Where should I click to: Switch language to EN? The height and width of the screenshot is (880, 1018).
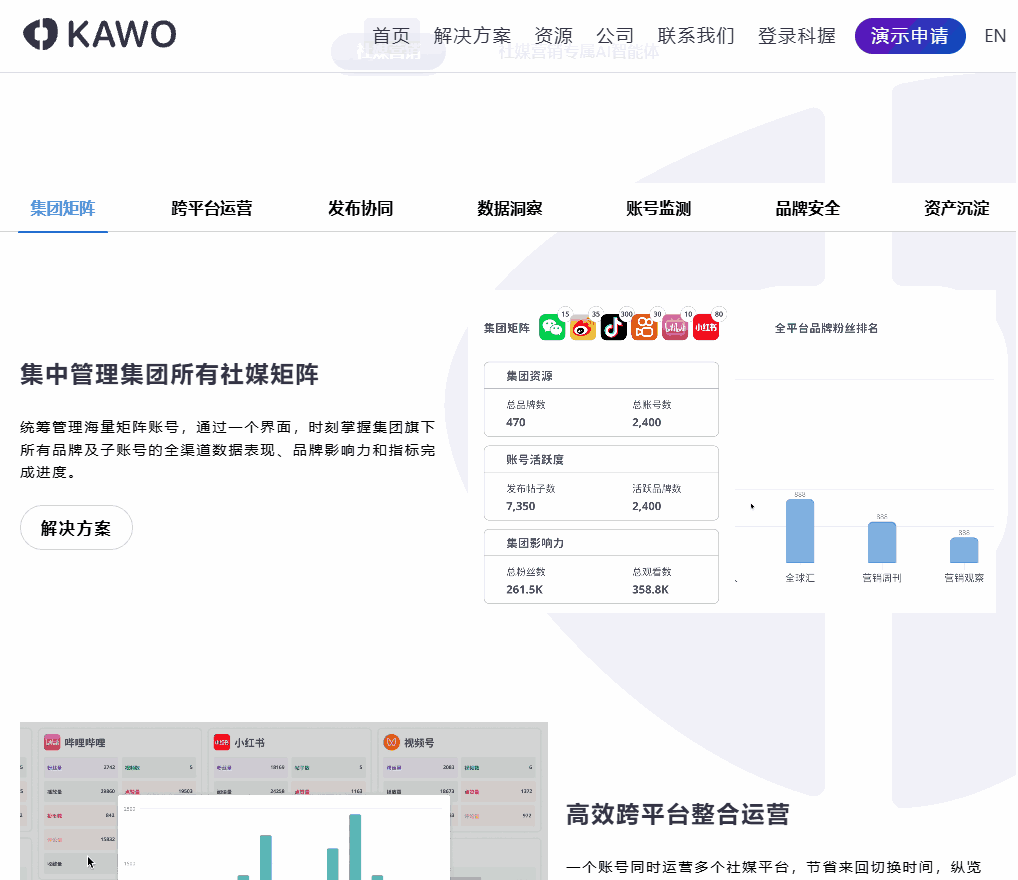point(995,36)
